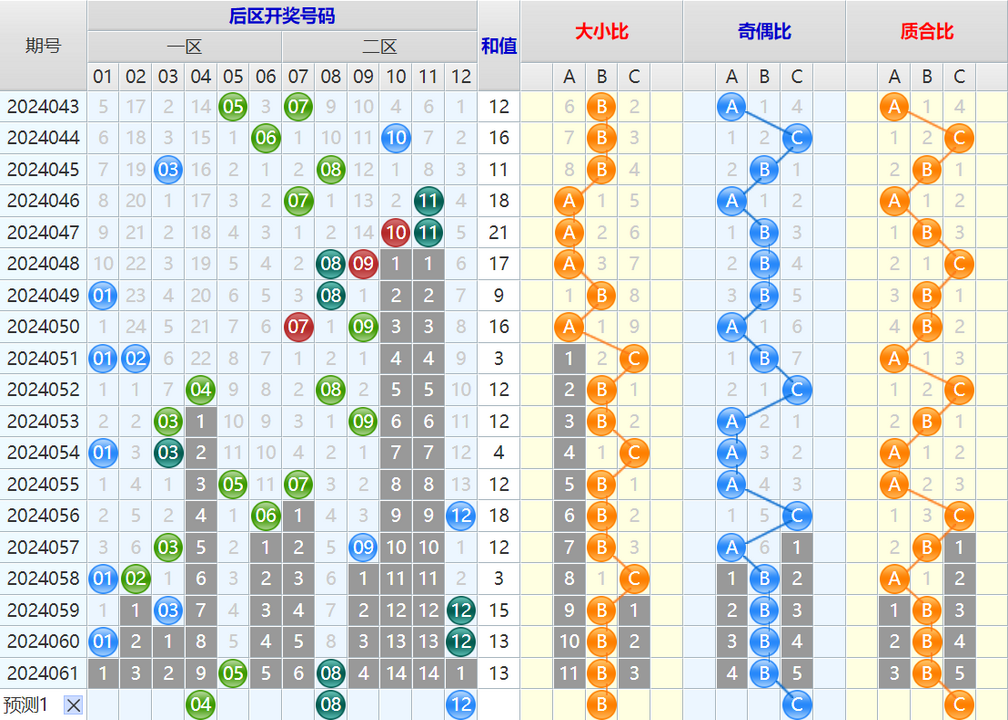Click 大小比 orange B ball in 预测1 row

click(602, 705)
